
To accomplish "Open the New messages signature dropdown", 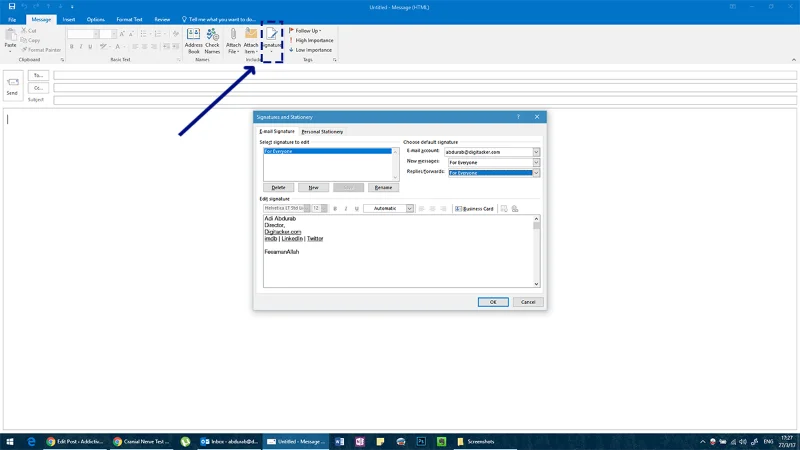I will [536, 162].
